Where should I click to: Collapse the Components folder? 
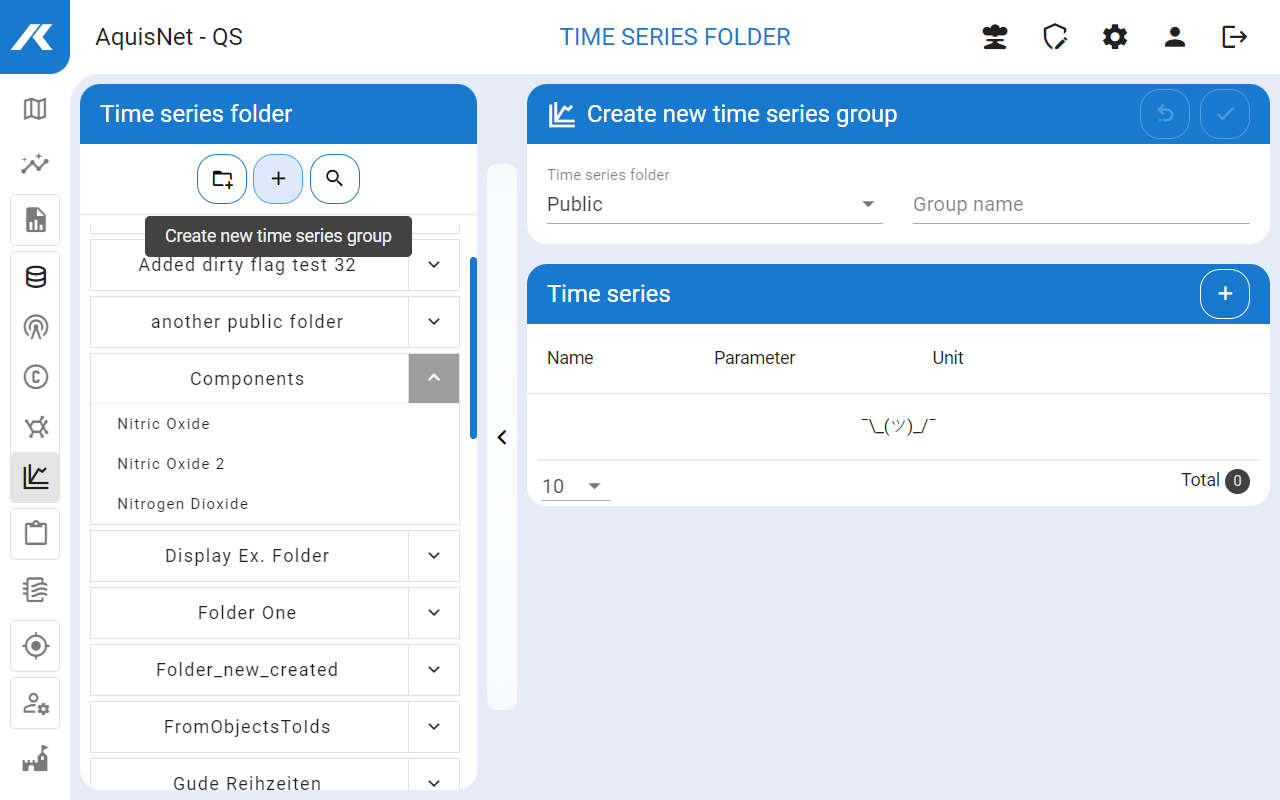coord(434,378)
